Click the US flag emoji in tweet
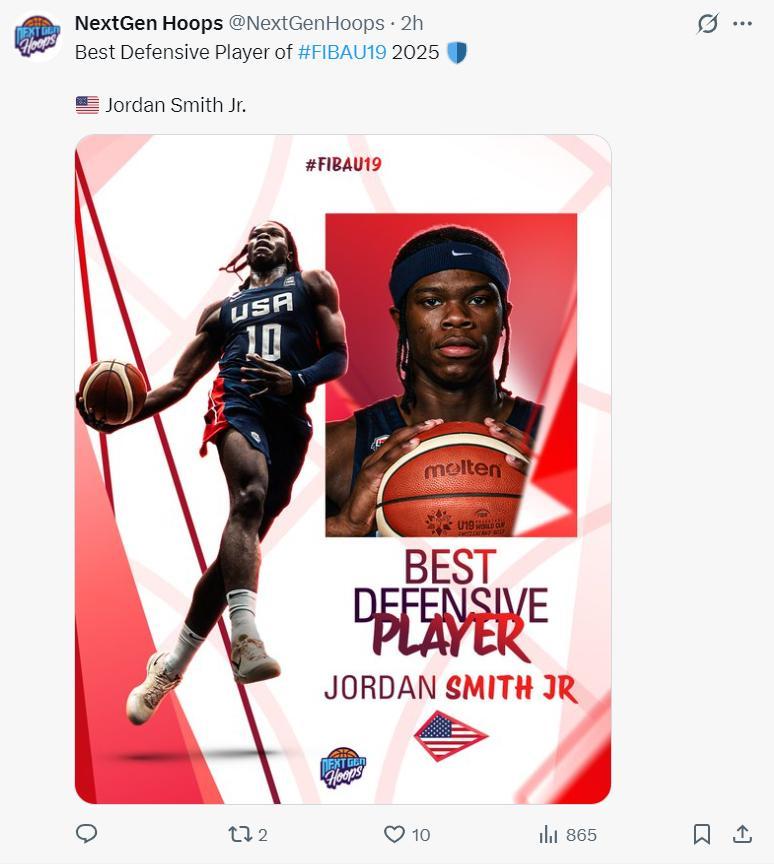Image resolution: width=774 pixels, height=866 pixels. click(x=87, y=105)
